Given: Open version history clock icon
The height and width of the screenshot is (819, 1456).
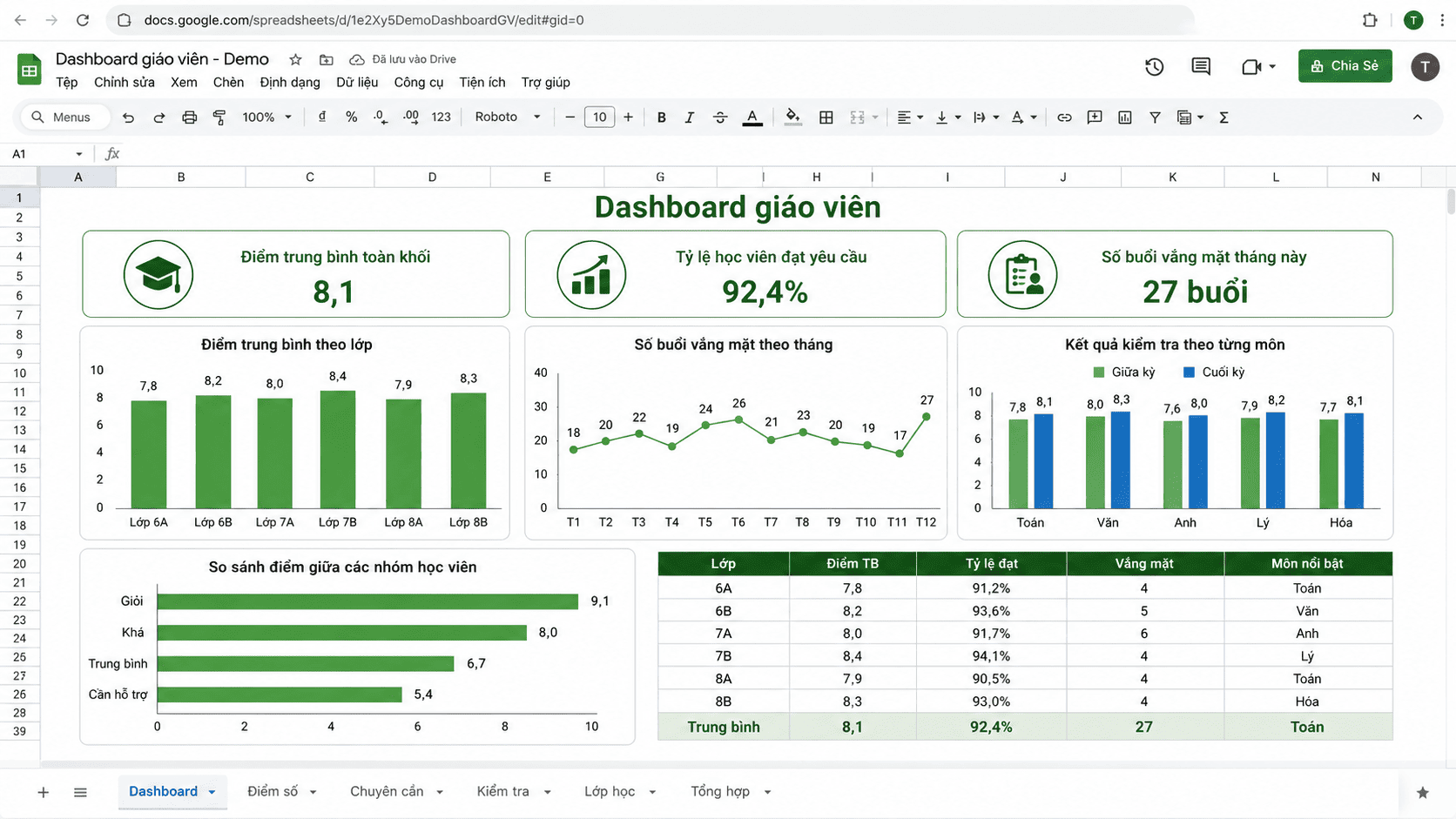Looking at the screenshot, I should (1154, 66).
